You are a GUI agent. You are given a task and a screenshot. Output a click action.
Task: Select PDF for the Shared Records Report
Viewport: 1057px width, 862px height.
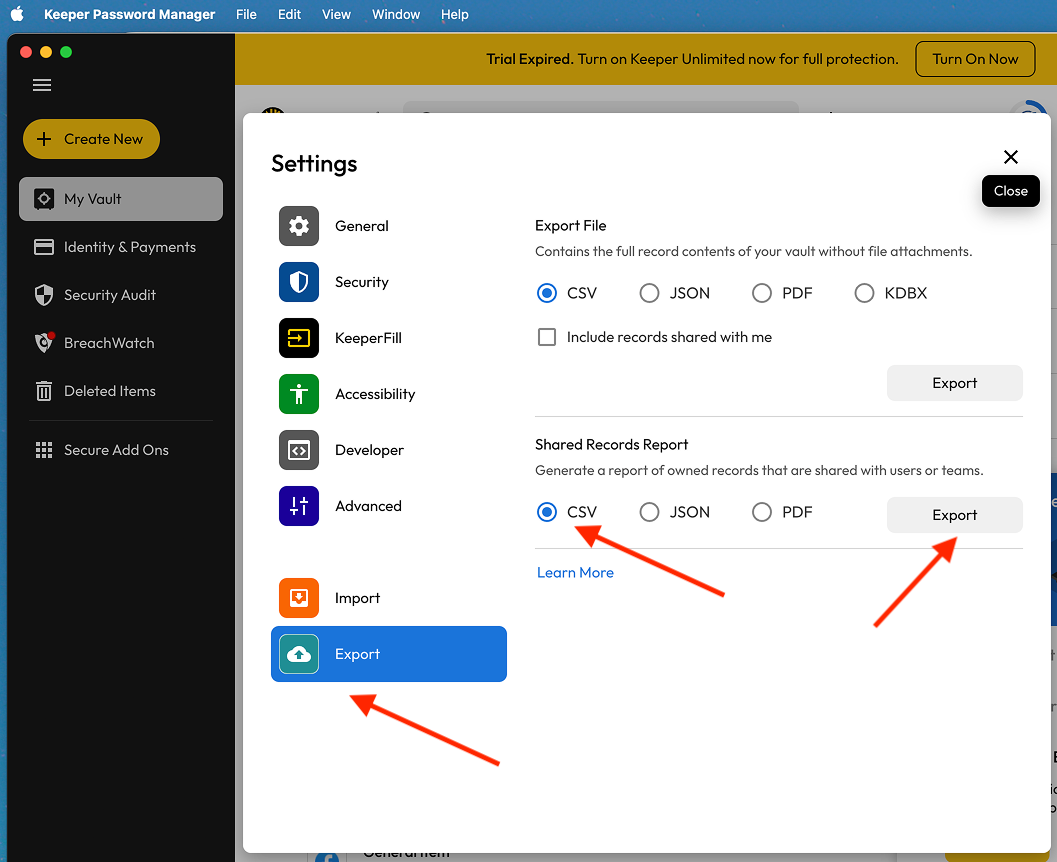(x=761, y=511)
